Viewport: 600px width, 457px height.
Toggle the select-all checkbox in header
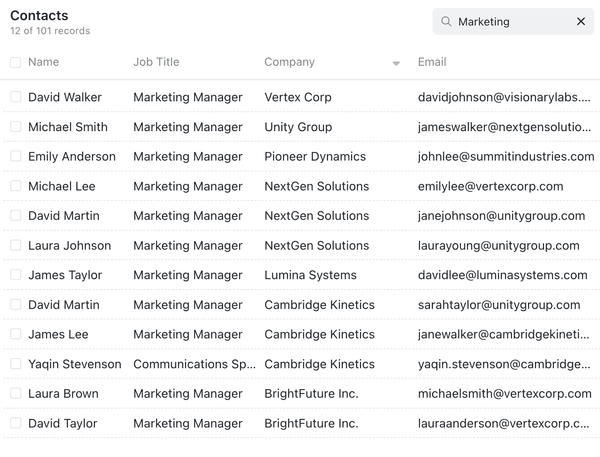pyautogui.click(x=15, y=62)
